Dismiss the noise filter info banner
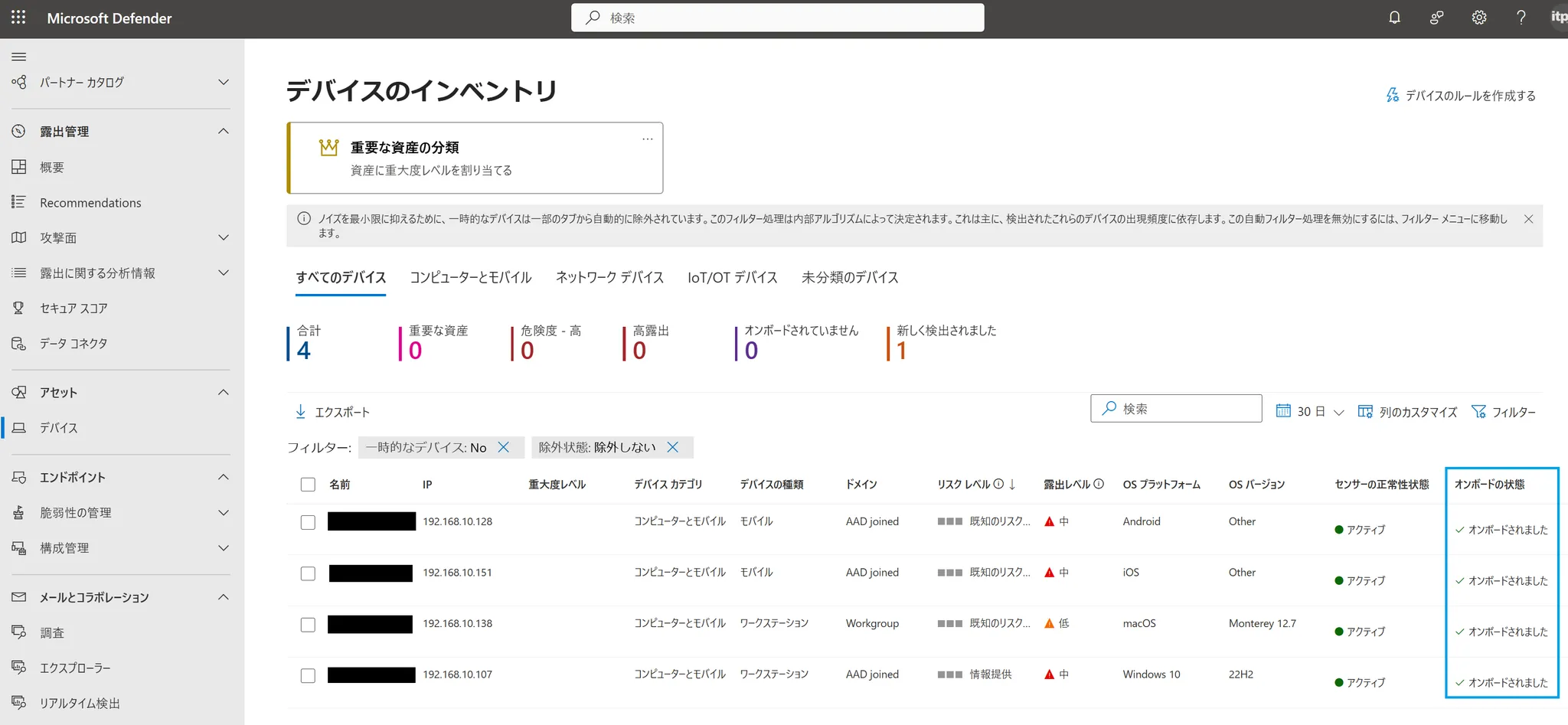Screen dimensions: 1568x725 [1528, 219]
